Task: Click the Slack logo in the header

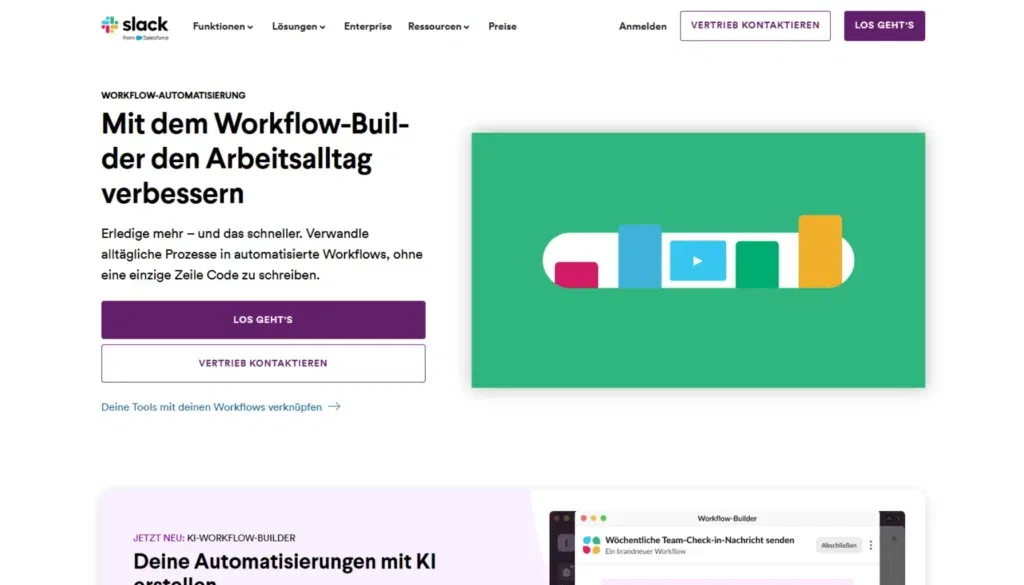Action: coord(135,26)
